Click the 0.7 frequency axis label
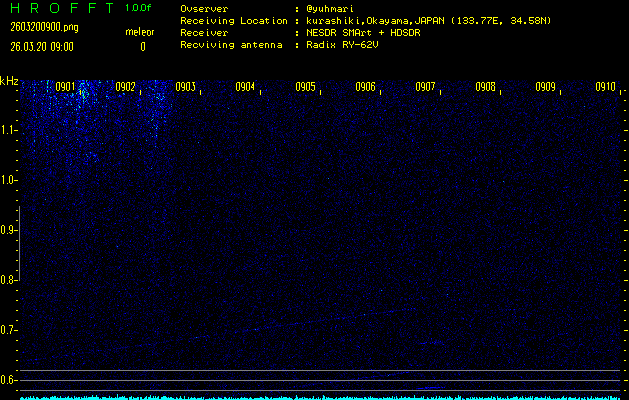Viewport: 629px width, 400px height. 9,330
